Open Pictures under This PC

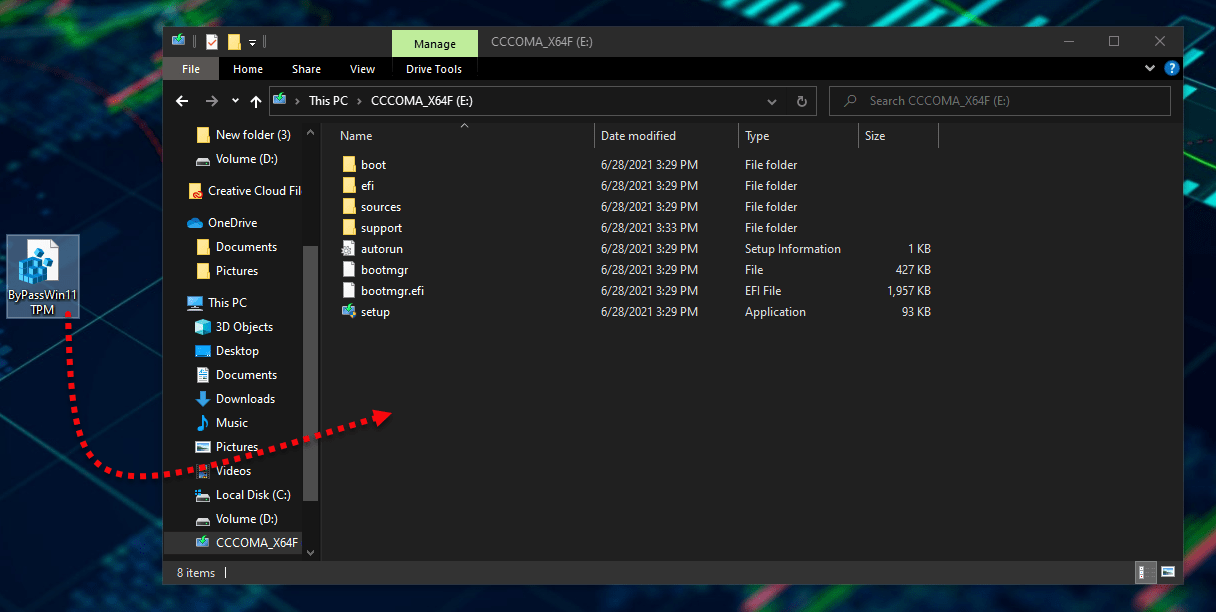[237, 447]
